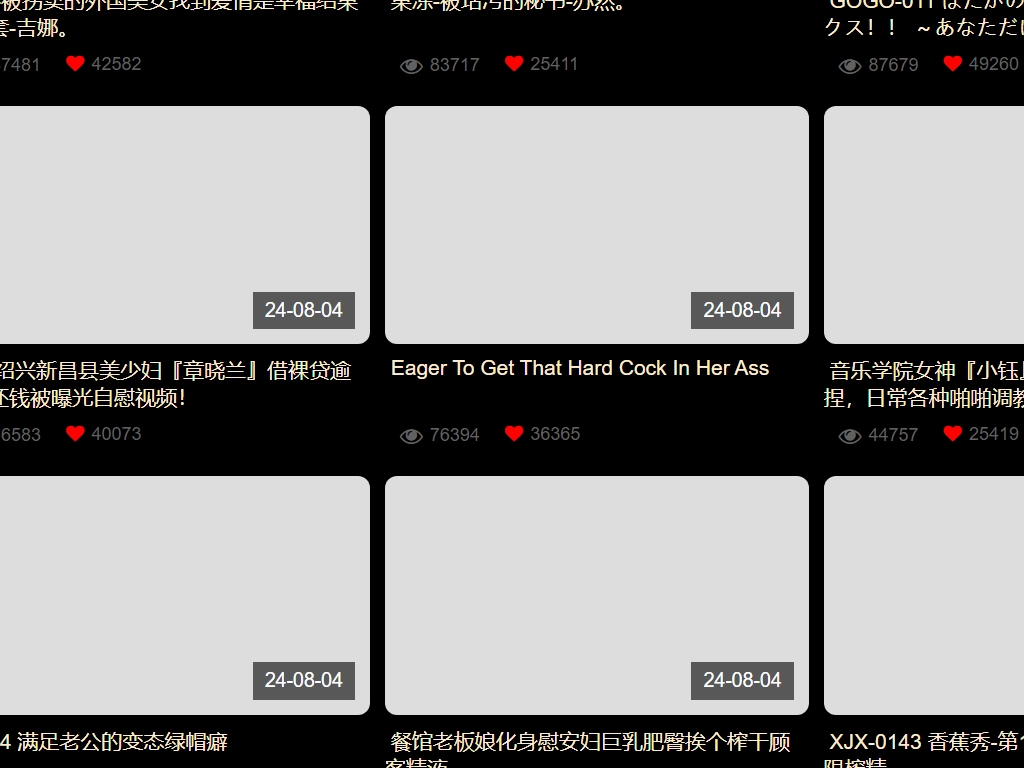The image size is (1024, 768).
Task: Click the eye icon next to 87679
Action: tap(850, 66)
